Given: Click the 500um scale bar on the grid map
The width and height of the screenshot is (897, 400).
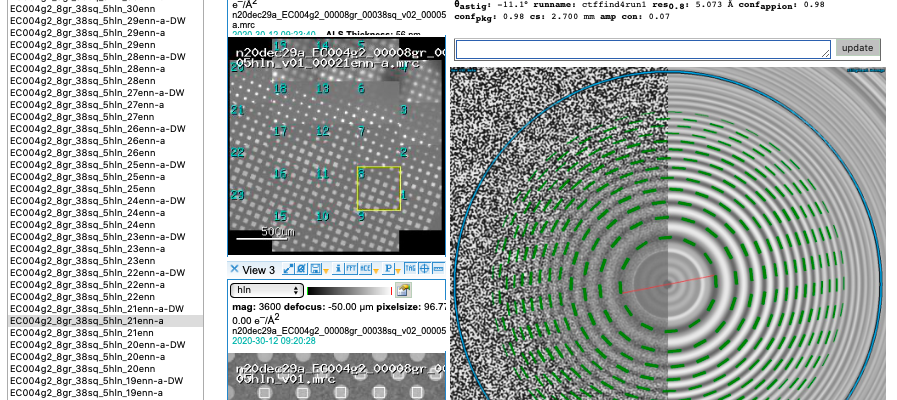Looking at the screenshot, I should tap(265, 233).
